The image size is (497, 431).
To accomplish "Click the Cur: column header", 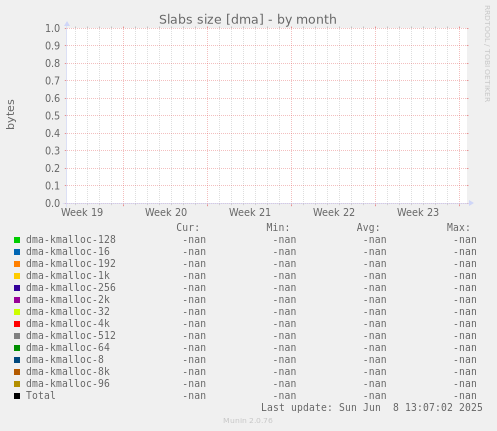I will point(188,227).
